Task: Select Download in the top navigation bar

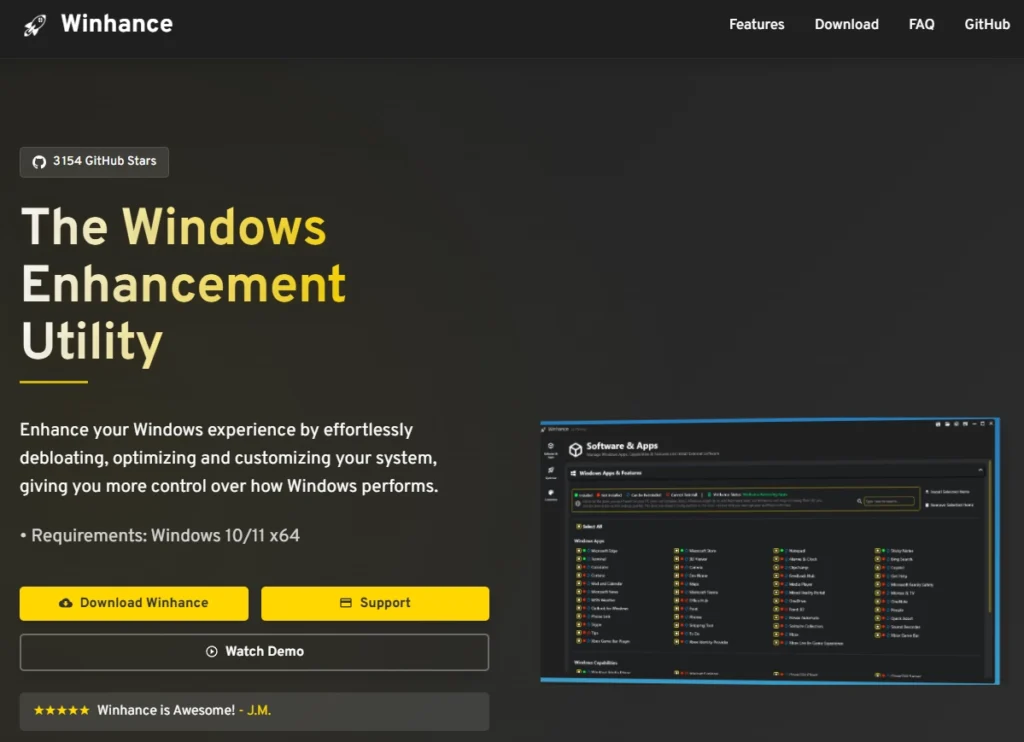Action: click(x=846, y=24)
